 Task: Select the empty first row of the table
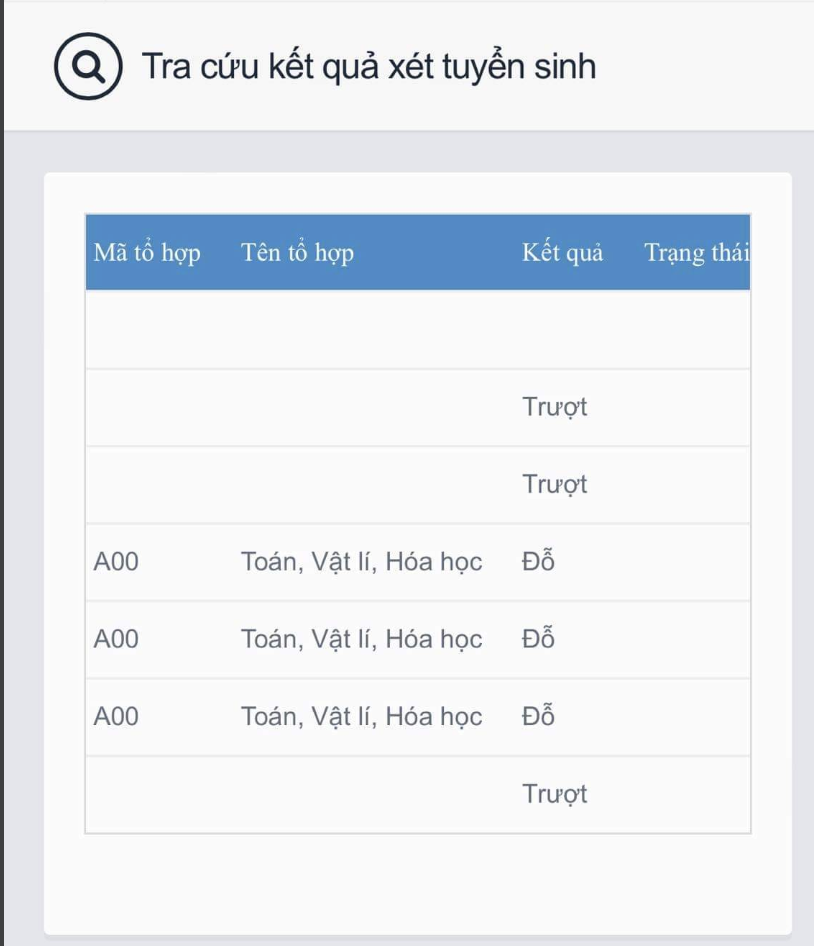click(417, 329)
